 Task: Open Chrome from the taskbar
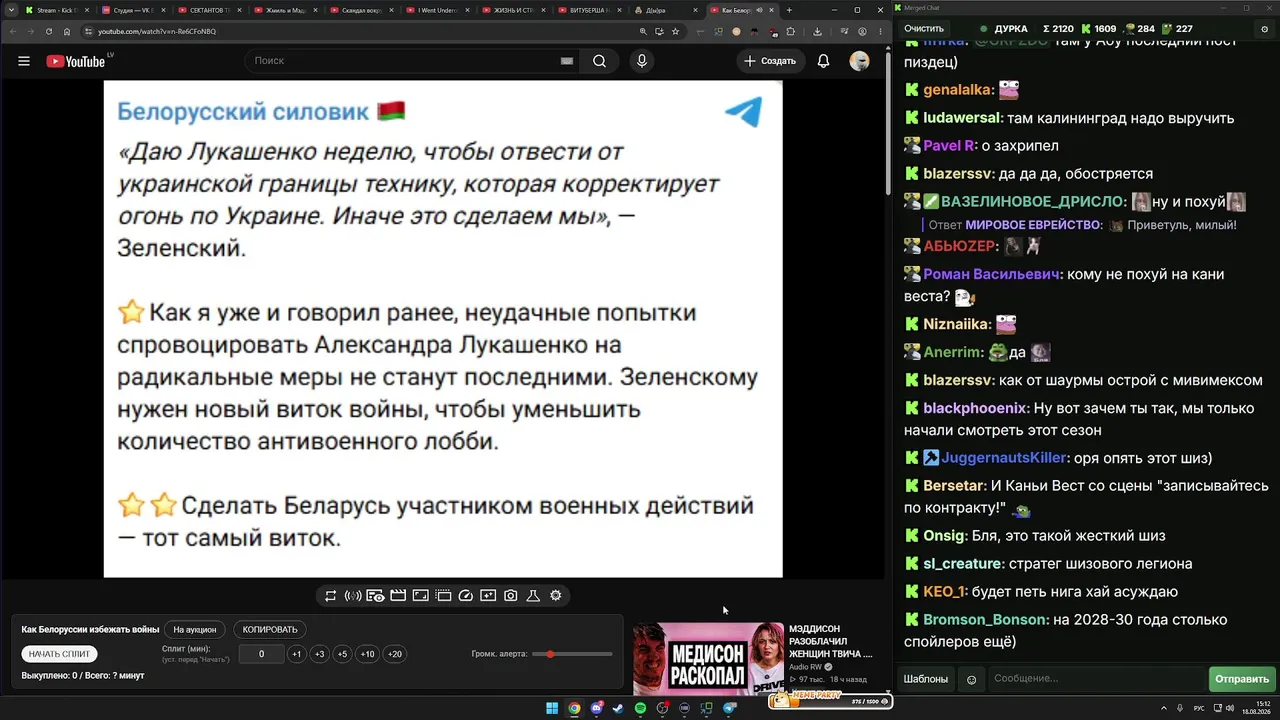(x=574, y=708)
